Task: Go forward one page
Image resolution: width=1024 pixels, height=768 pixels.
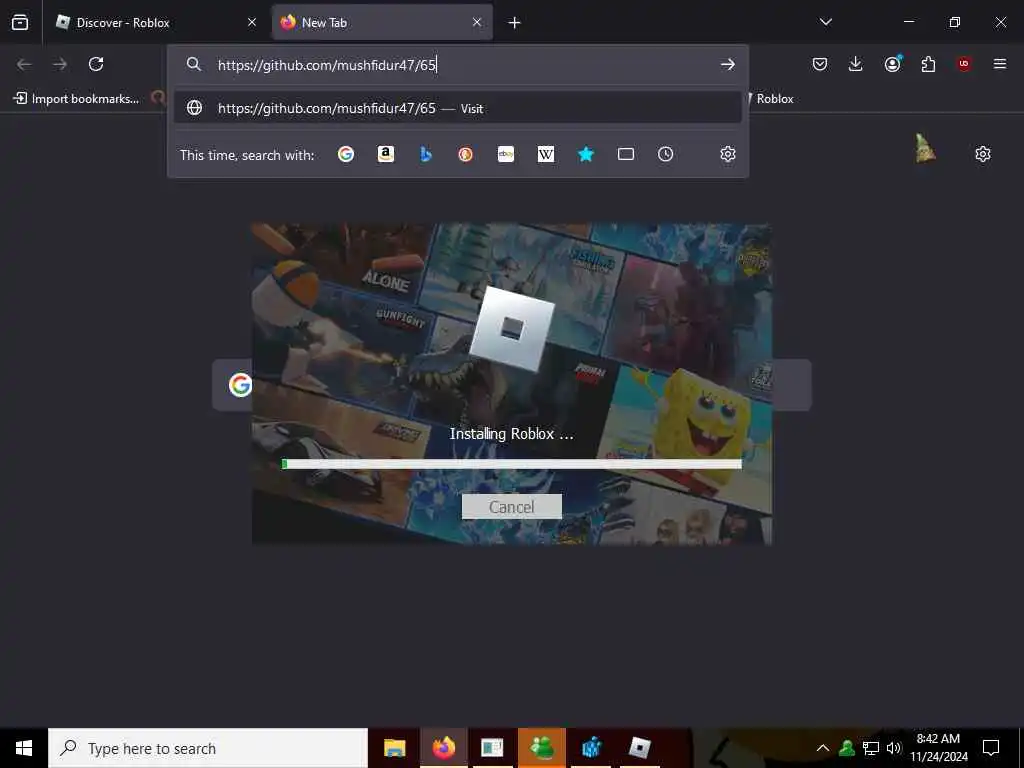Action: (60, 64)
